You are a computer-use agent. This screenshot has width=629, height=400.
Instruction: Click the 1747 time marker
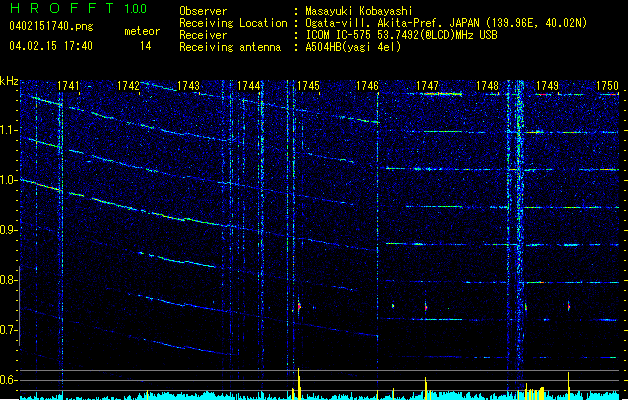point(428,86)
